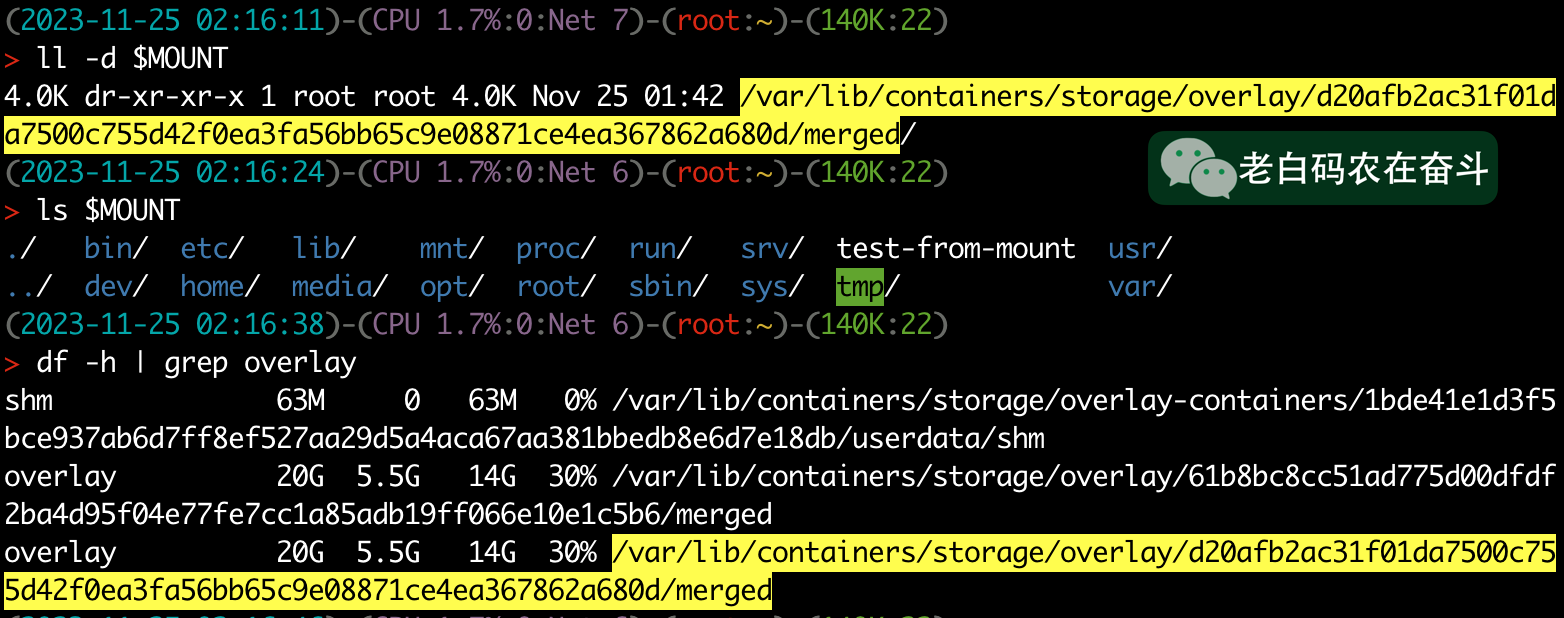Click the home/ directory in listing

click(220, 287)
